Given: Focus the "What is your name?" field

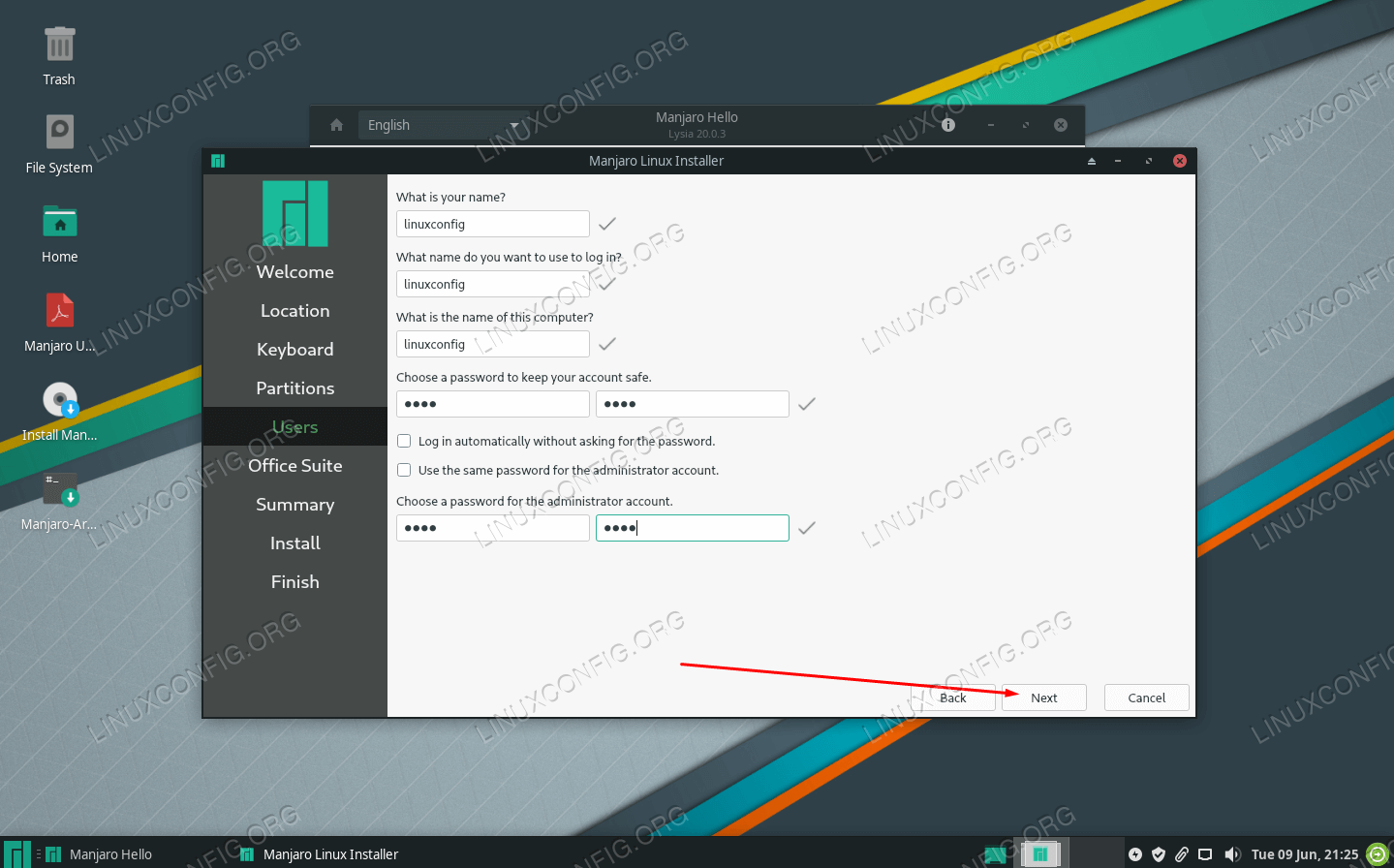Looking at the screenshot, I should [x=493, y=224].
